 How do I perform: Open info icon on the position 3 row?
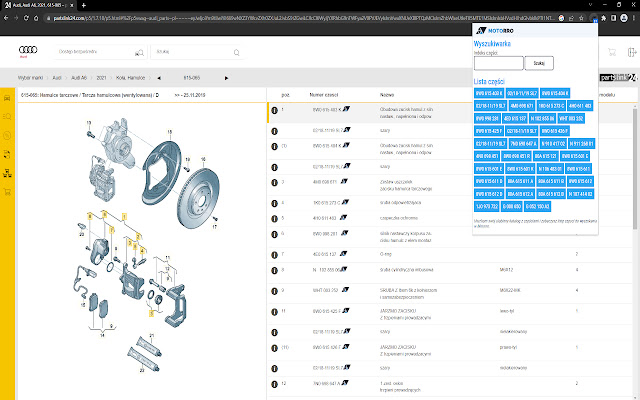click(x=274, y=182)
